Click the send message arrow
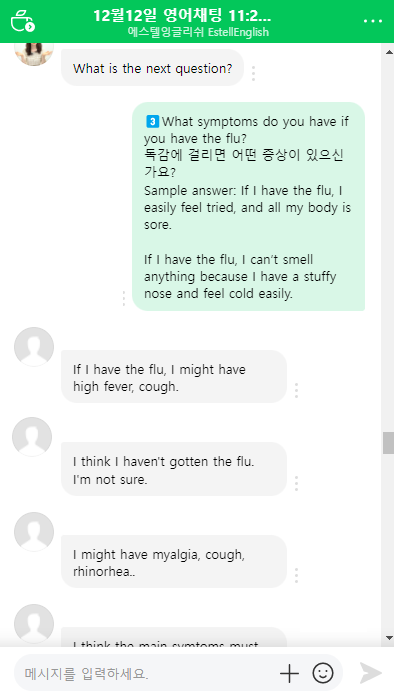The width and height of the screenshot is (394, 695). tap(371, 673)
